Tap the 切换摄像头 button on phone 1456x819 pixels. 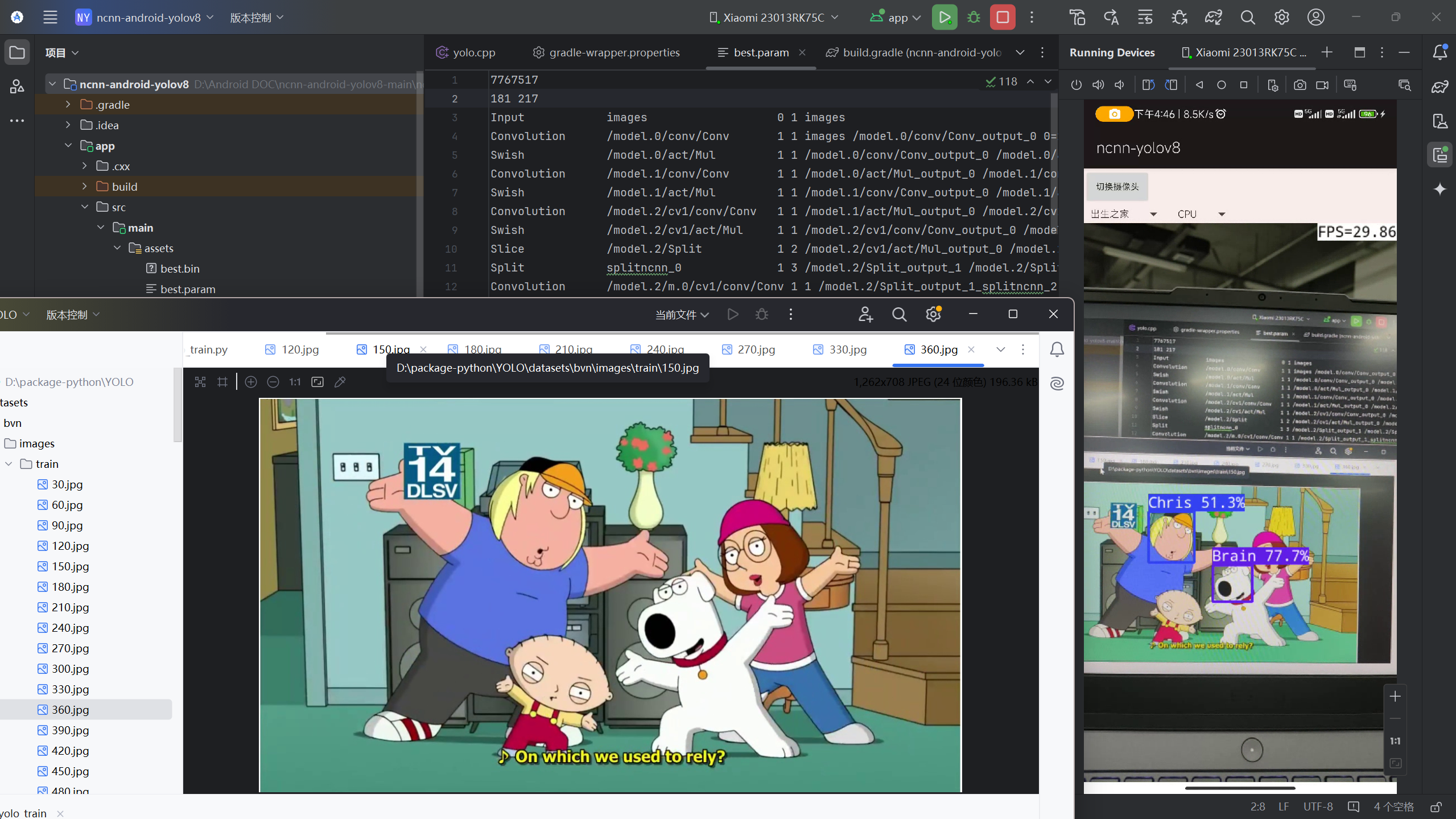tap(1117, 187)
